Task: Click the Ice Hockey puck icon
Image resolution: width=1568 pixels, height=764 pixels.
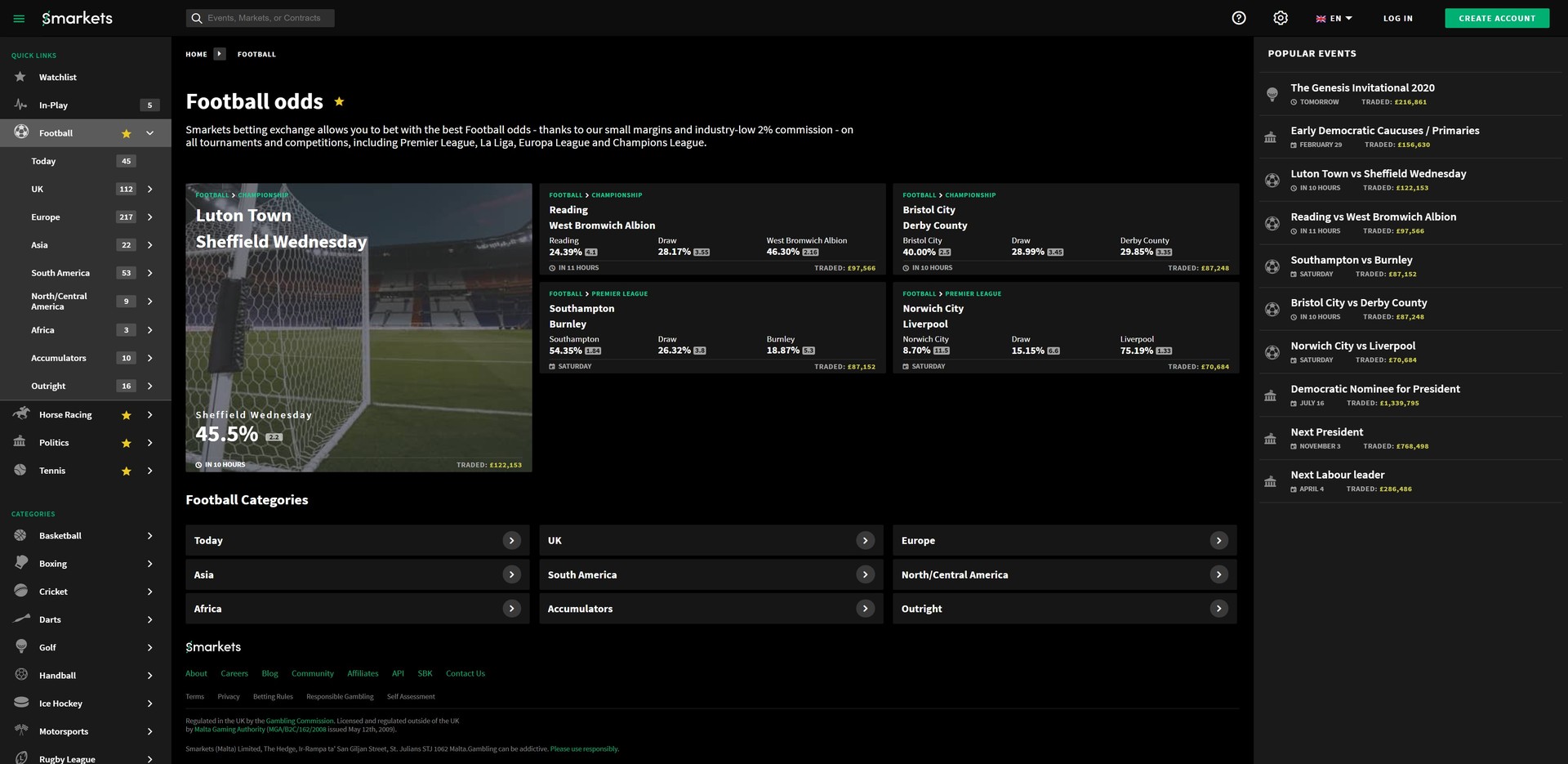Action: click(x=21, y=703)
